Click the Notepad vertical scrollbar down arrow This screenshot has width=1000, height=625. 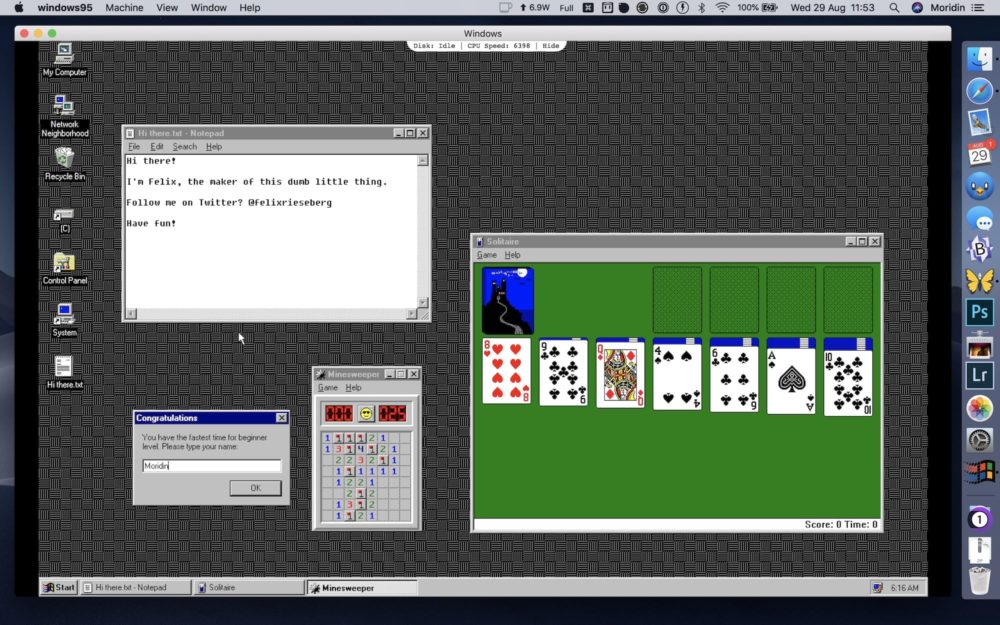[x=423, y=302]
